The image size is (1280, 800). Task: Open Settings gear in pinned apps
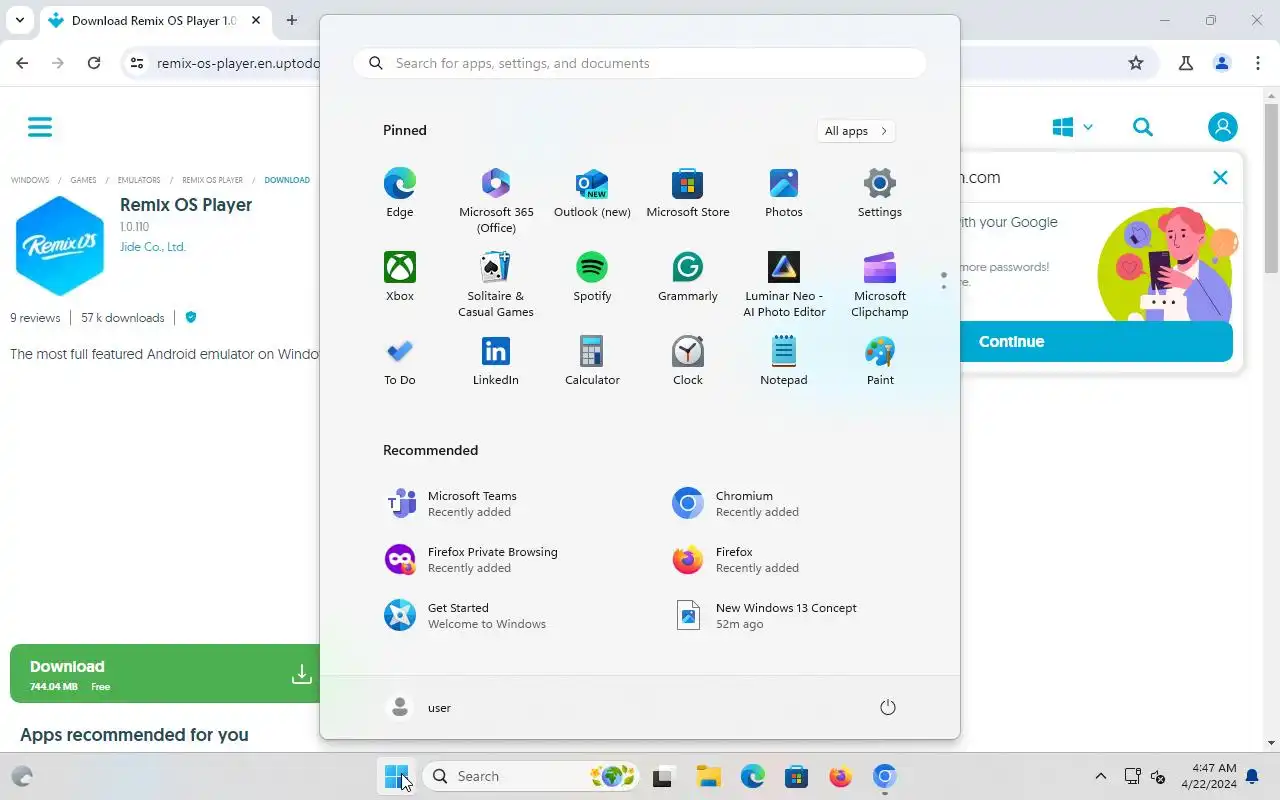coord(880,192)
